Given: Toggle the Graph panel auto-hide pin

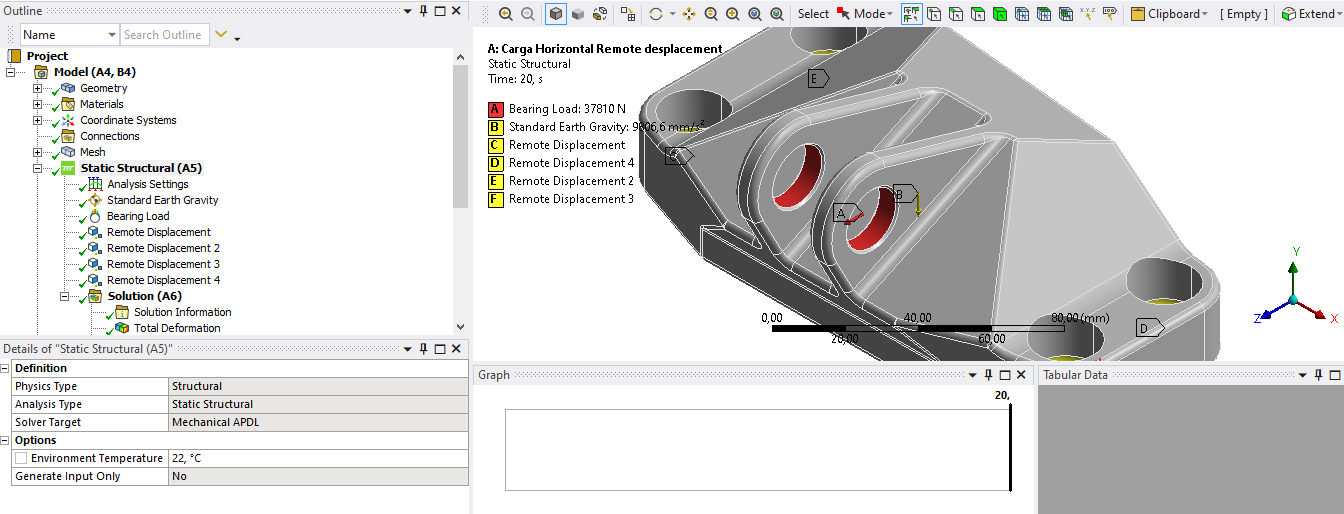Looking at the screenshot, I should [988, 375].
